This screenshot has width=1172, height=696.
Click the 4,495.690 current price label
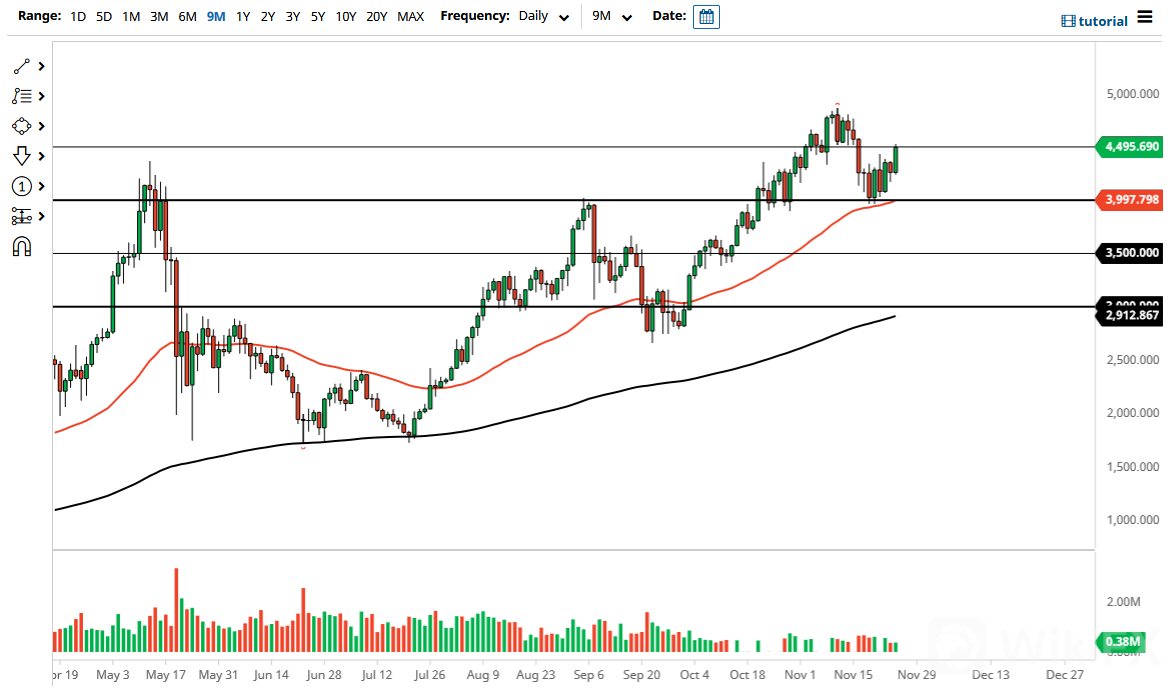[1130, 147]
